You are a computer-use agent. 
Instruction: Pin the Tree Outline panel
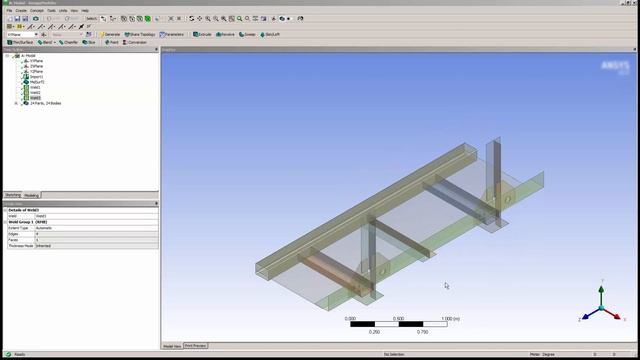[156, 49]
